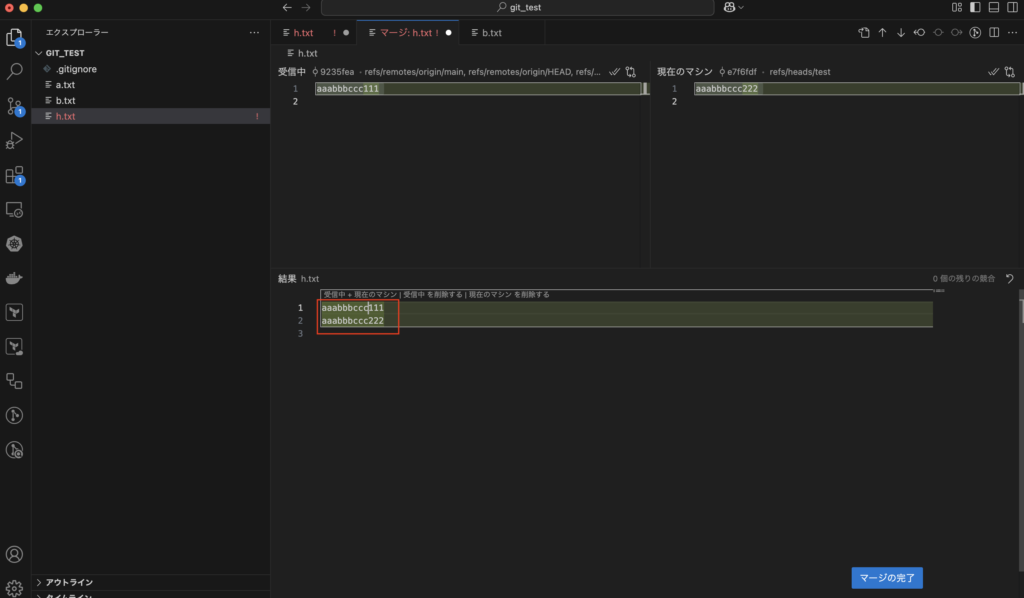Click the マージの完了 button

[x=887, y=578]
